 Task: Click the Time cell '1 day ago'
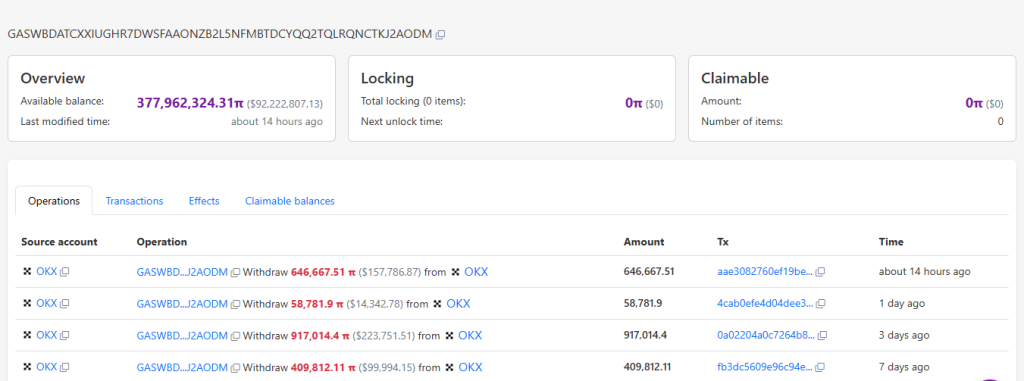click(x=902, y=303)
